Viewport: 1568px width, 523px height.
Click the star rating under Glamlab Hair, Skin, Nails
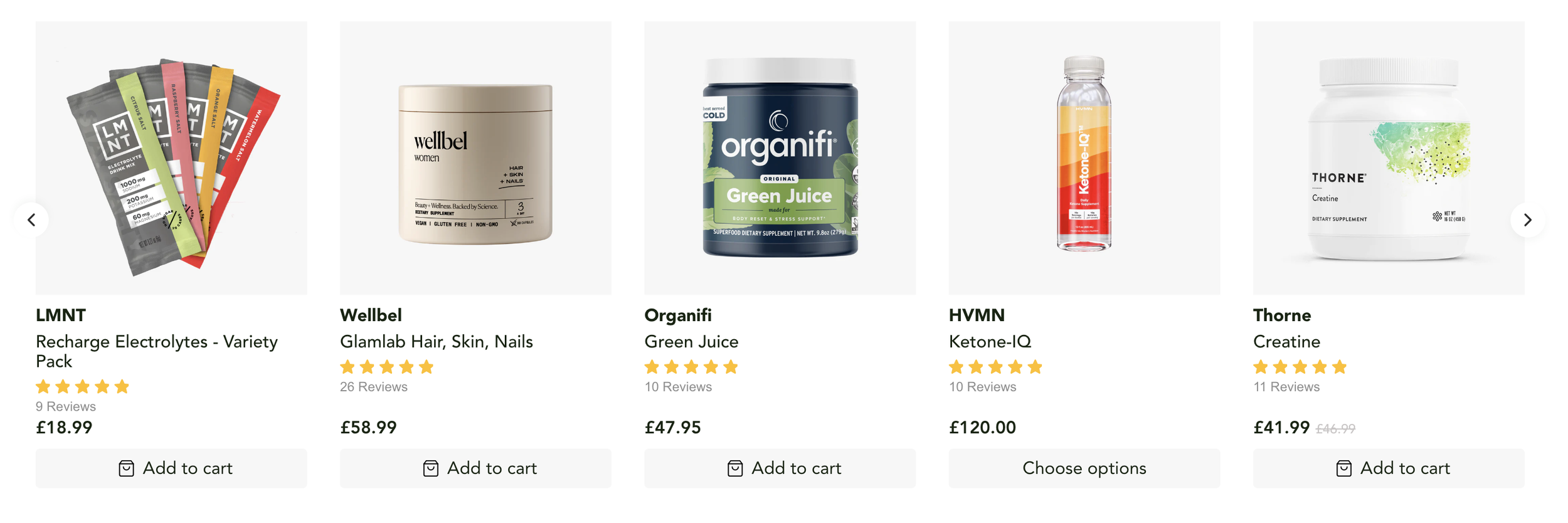point(386,367)
